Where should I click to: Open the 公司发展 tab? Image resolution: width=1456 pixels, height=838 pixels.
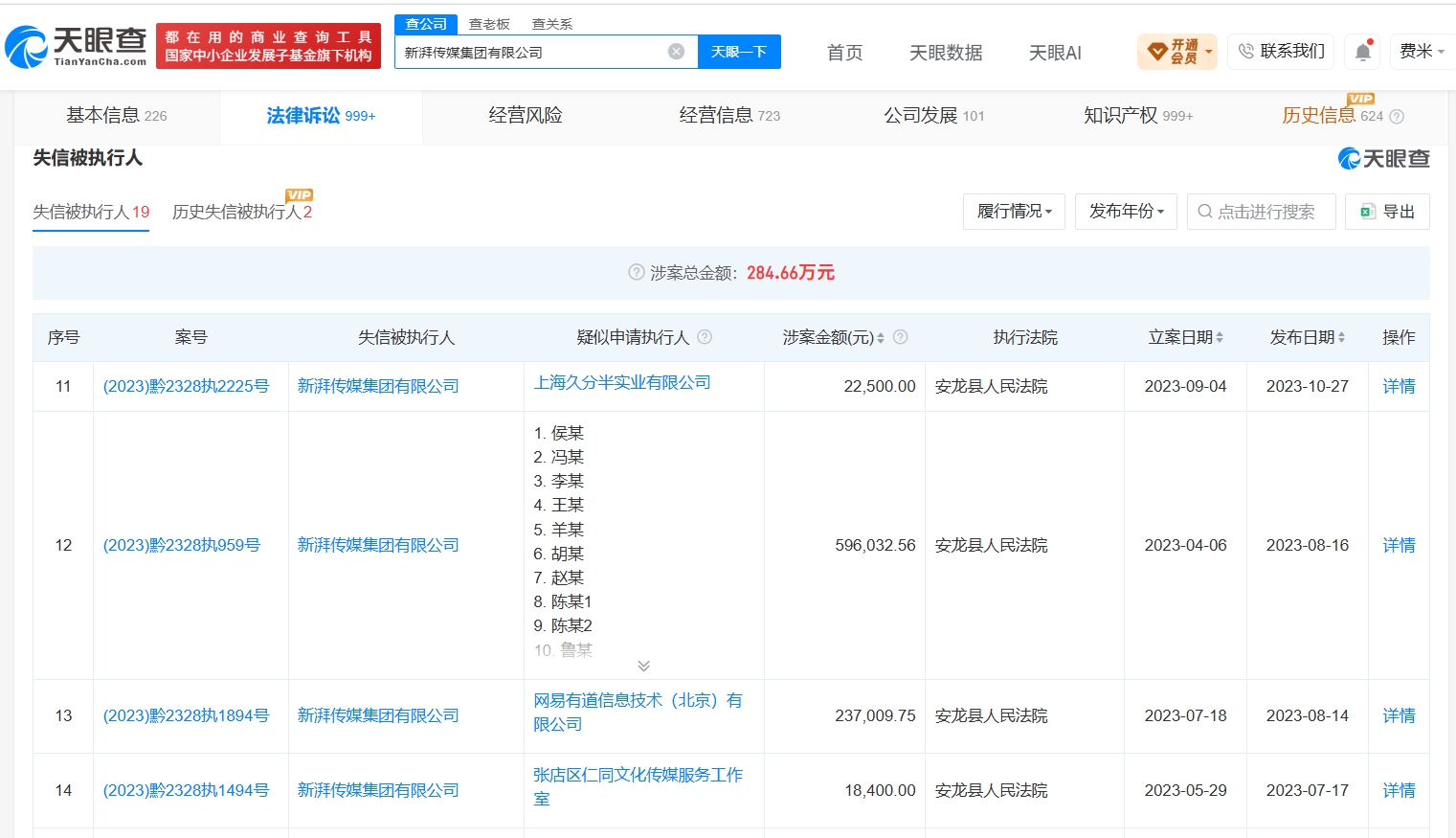click(x=933, y=116)
